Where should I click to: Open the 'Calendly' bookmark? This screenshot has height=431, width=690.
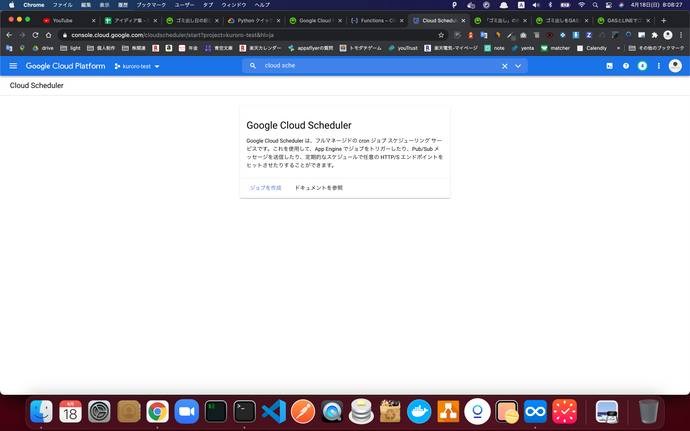(592, 48)
